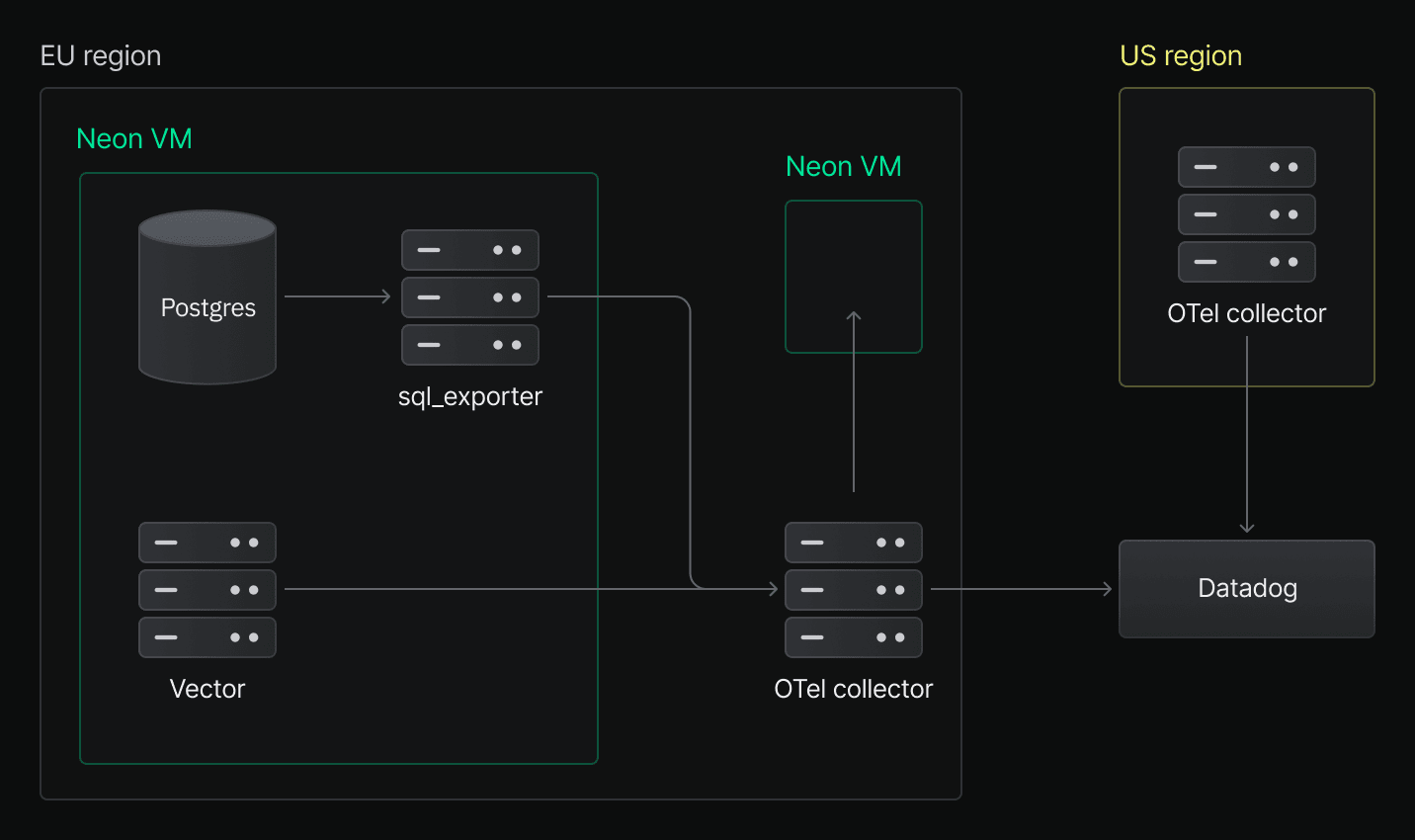1415x840 pixels.
Task: Click the arrowhead entering the EU OTel collector
Action: (772, 589)
